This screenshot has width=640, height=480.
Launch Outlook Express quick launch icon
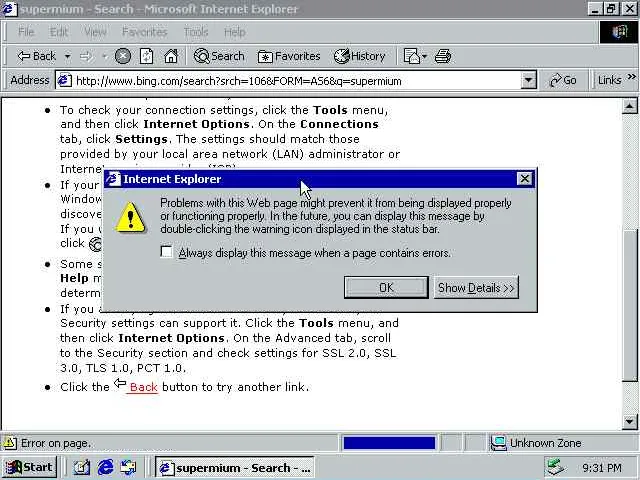pyautogui.click(x=129, y=467)
